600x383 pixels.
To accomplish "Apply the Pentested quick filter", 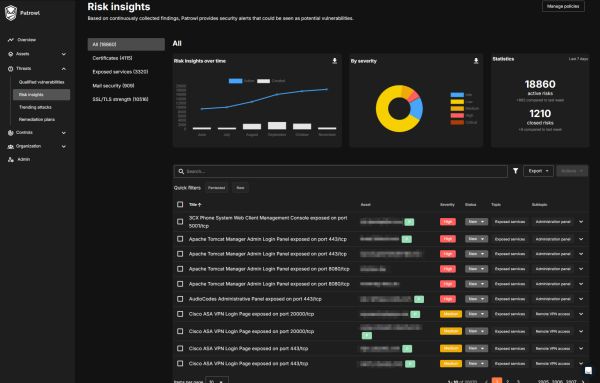I will [x=217, y=188].
